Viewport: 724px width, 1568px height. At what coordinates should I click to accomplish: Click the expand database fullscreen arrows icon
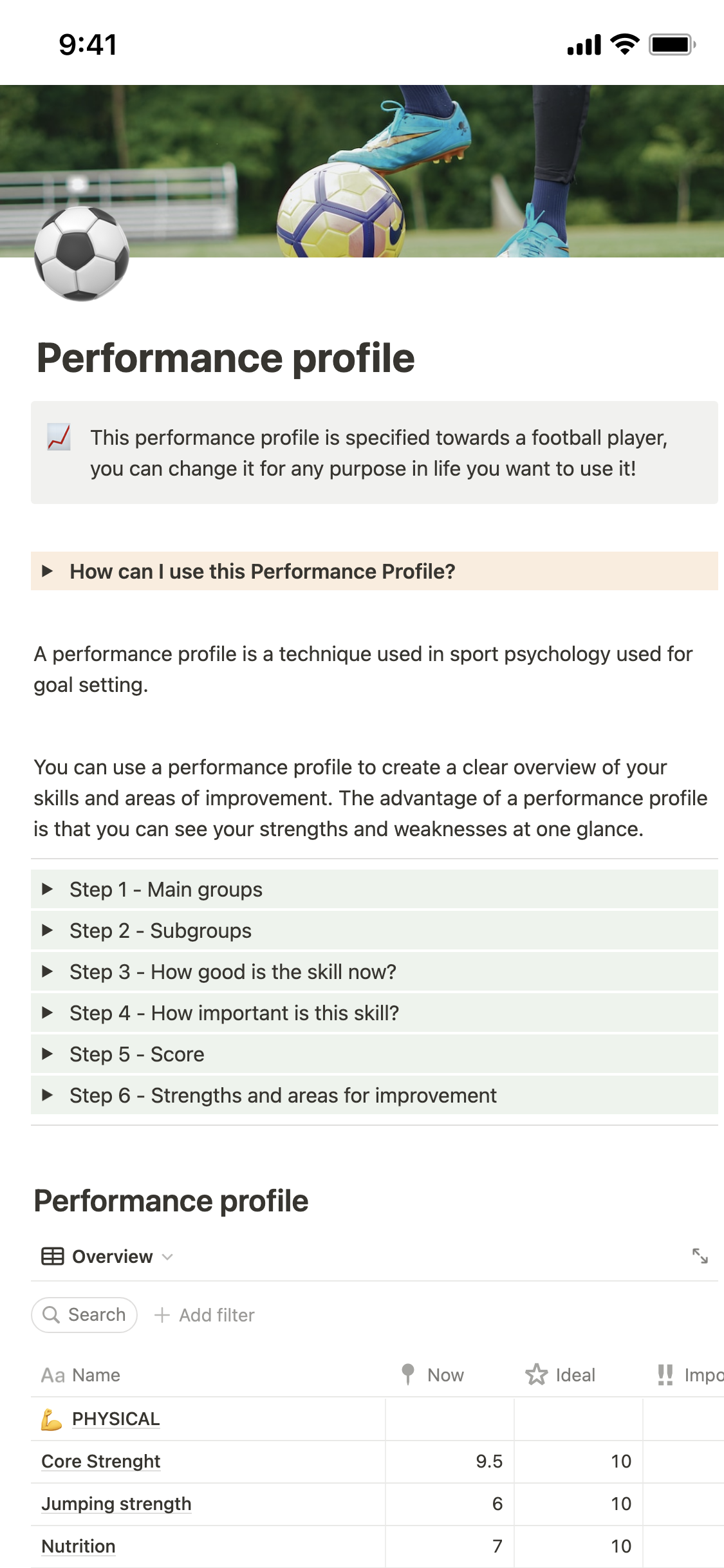(700, 1256)
